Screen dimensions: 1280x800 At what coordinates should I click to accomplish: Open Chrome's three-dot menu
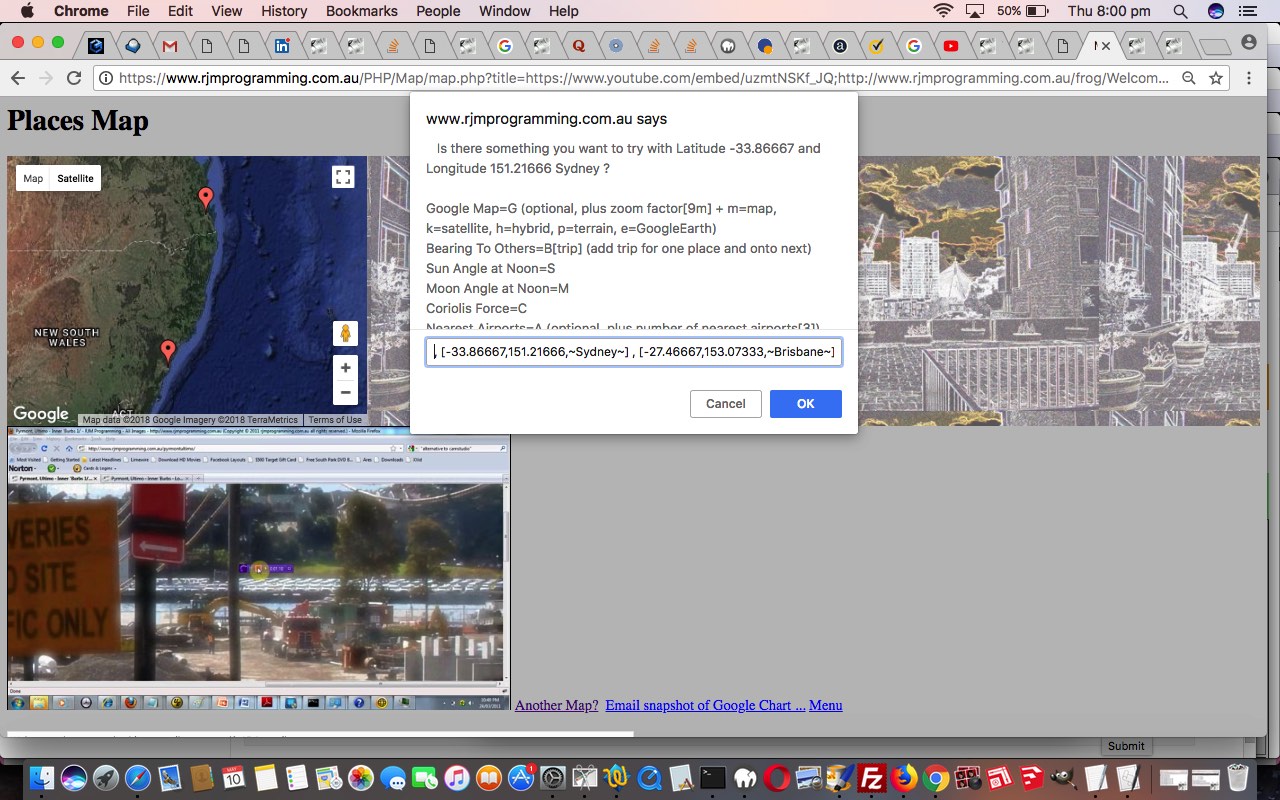click(1249, 78)
